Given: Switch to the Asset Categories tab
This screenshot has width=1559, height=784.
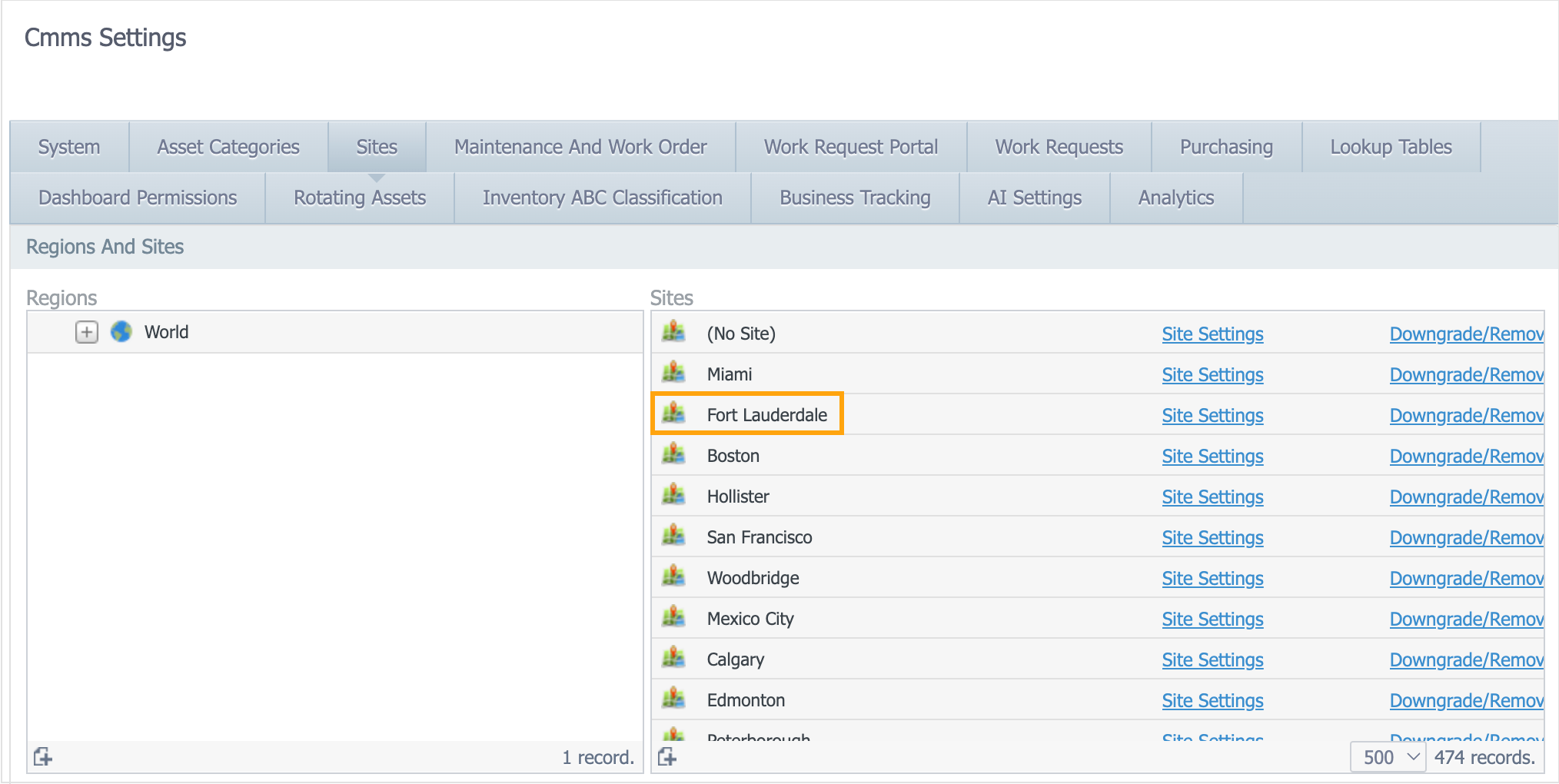Looking at the screenshot, I should [228, 147].
